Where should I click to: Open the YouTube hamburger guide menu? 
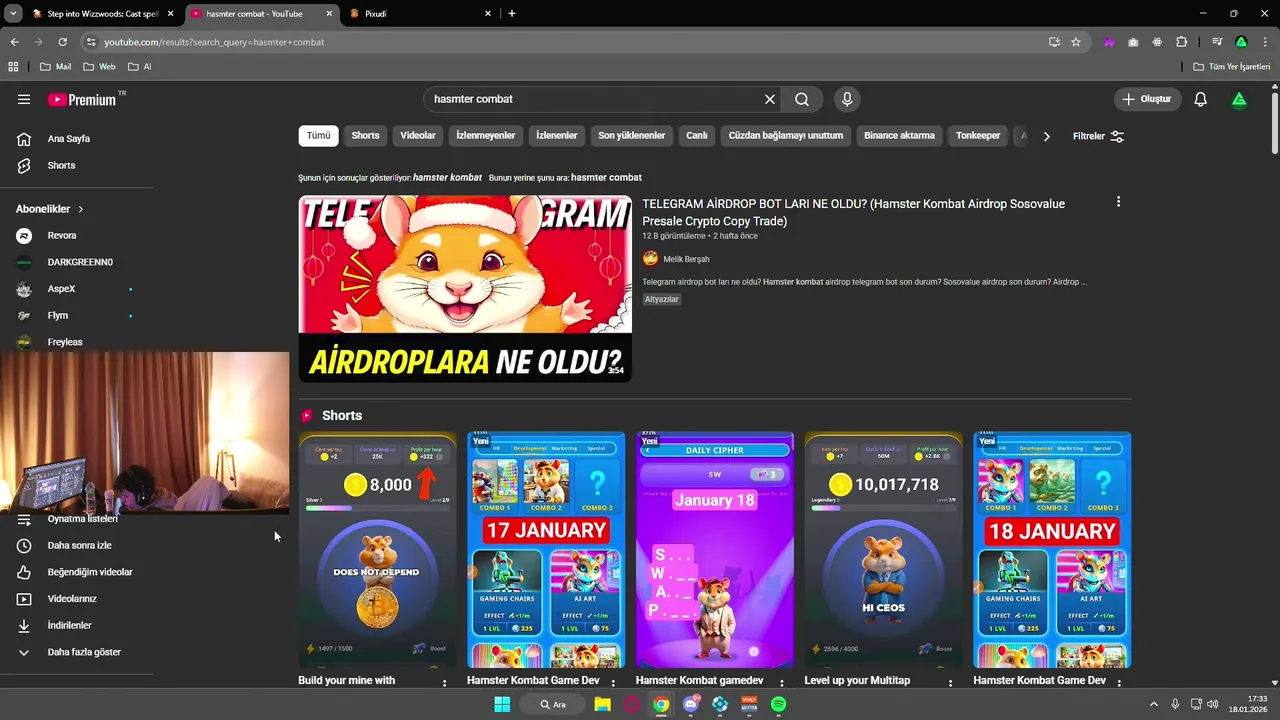(24, 99)
